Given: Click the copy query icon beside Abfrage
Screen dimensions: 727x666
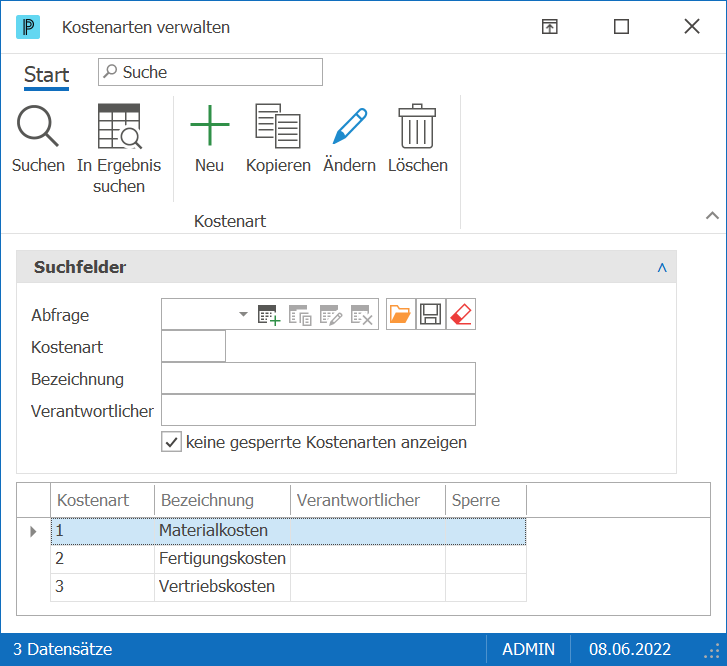Looking at the screenshot, I should click(x=300, y=315).
